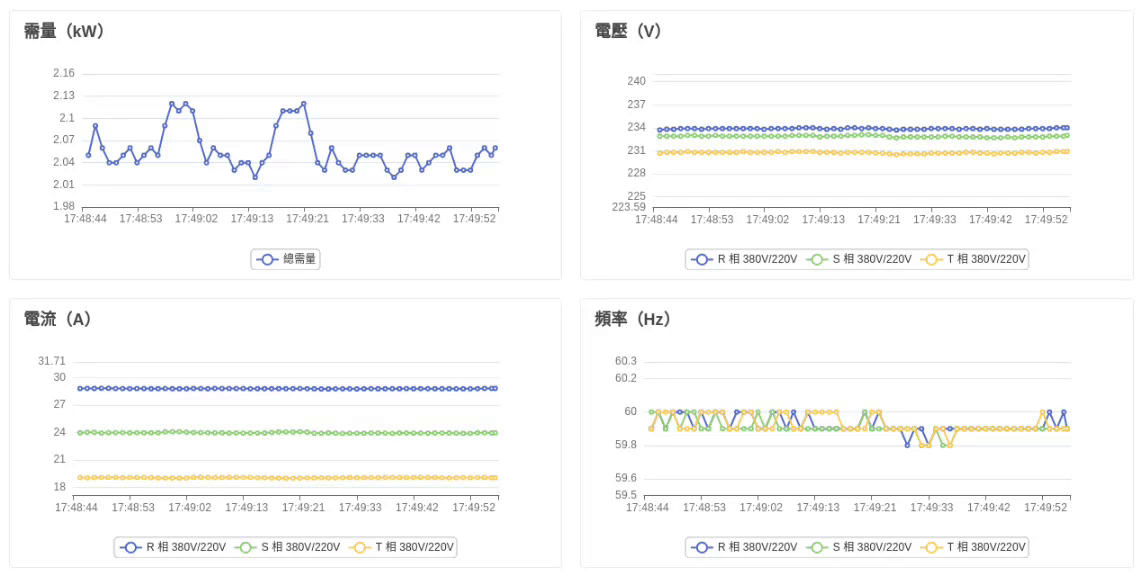Click 17:49:42 on 電流 chart time axis
The image size is (1143, 576).
416,507
